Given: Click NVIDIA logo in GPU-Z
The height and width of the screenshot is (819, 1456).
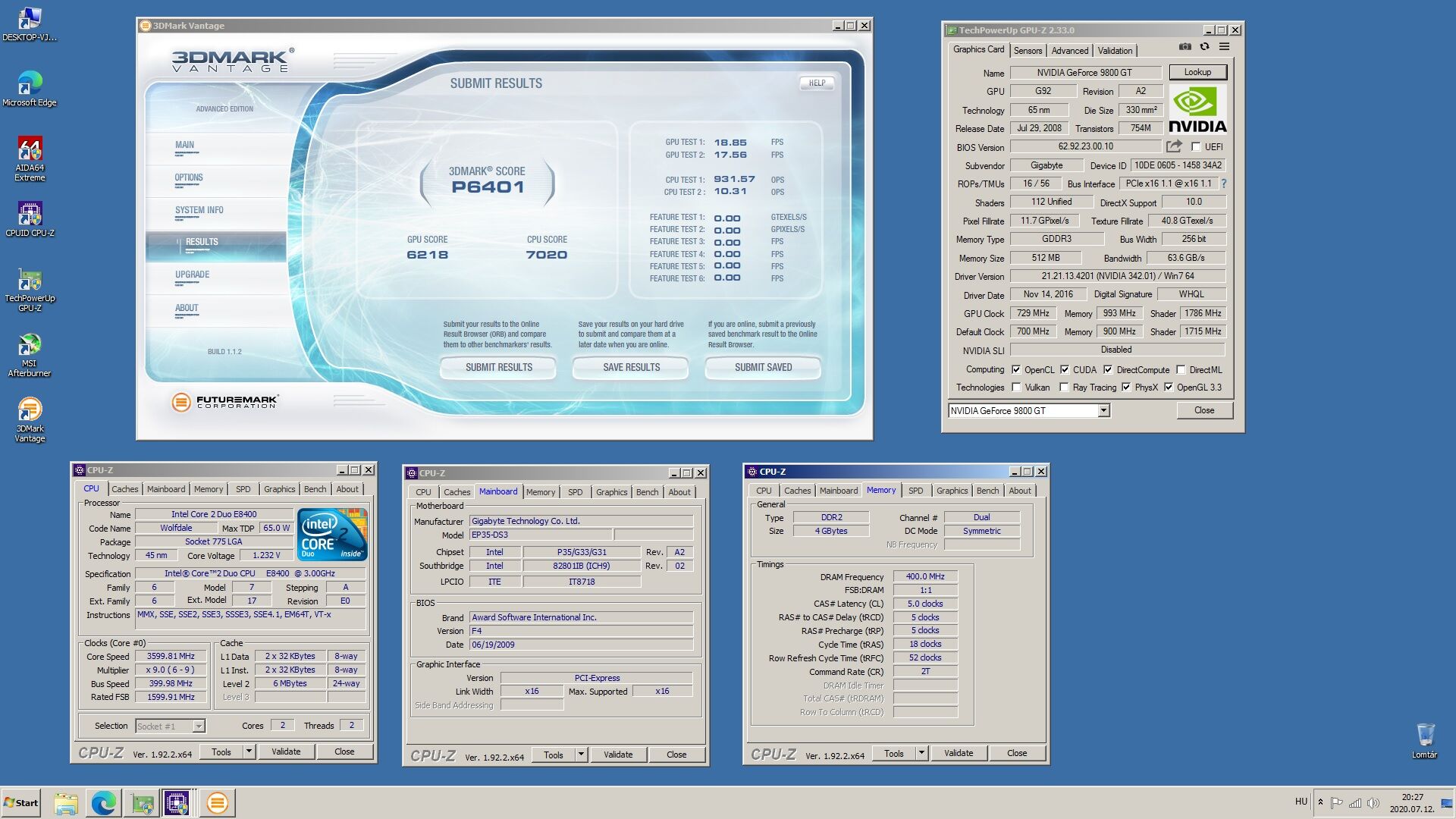Looking at the screenshot, I should (x=1197, y=108).
